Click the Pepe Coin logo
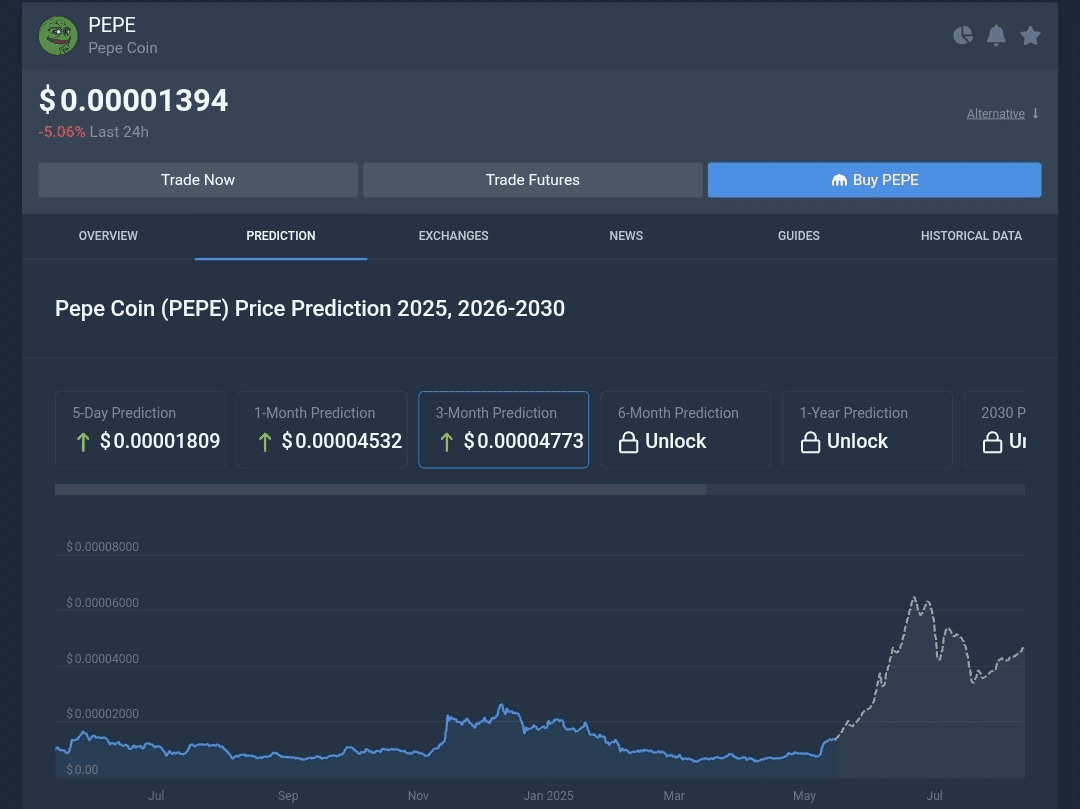 point(58,35)
